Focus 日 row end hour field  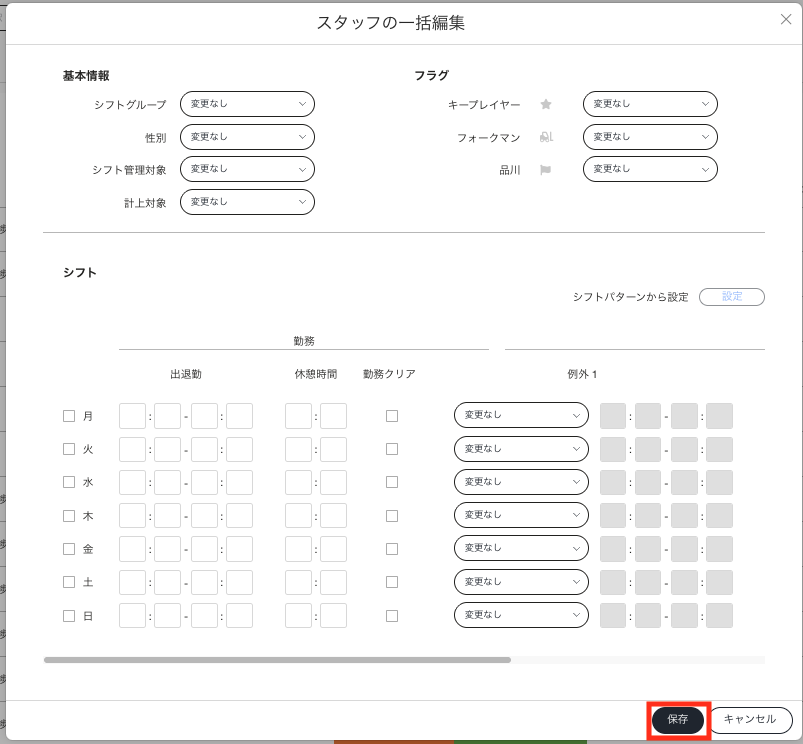point(204,615)
